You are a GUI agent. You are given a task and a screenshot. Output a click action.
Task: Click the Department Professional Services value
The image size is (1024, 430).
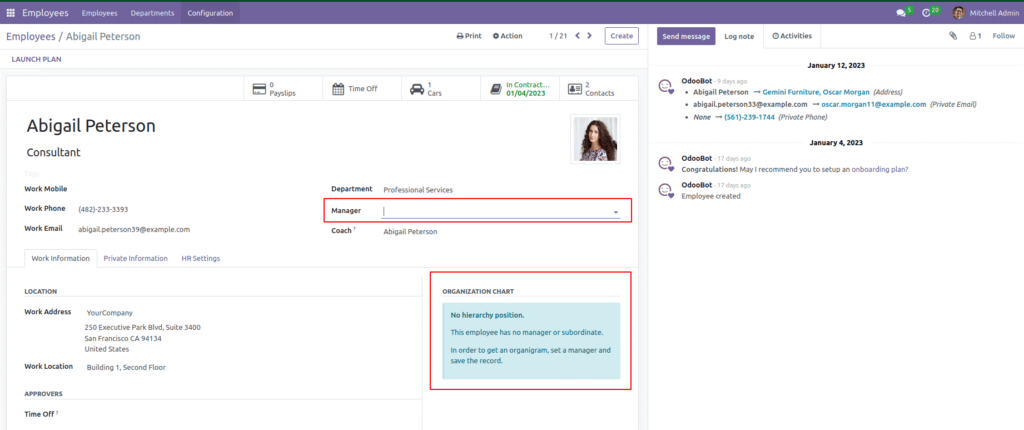[x=418, y=190]
